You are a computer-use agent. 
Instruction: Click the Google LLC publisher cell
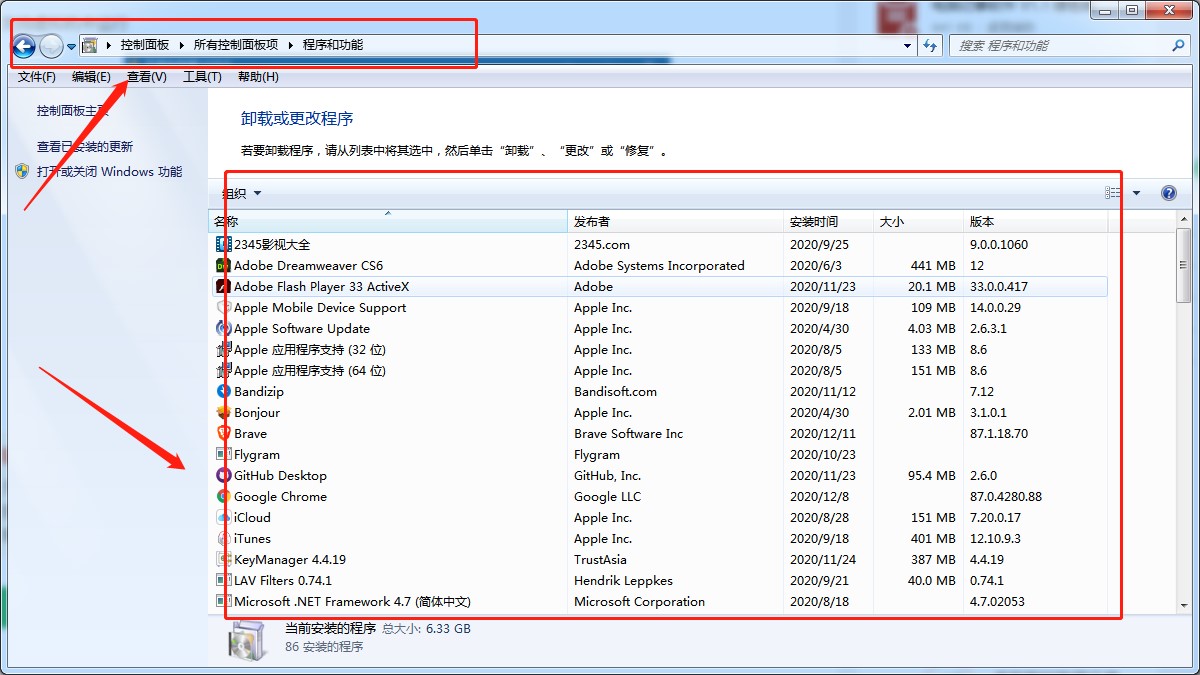607,496
